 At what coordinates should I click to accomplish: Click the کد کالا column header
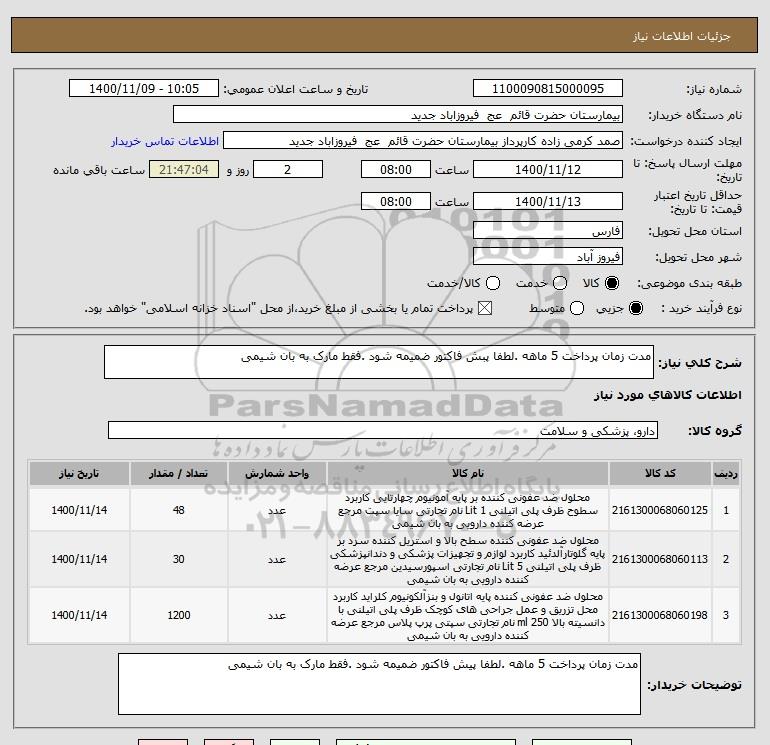660,473
